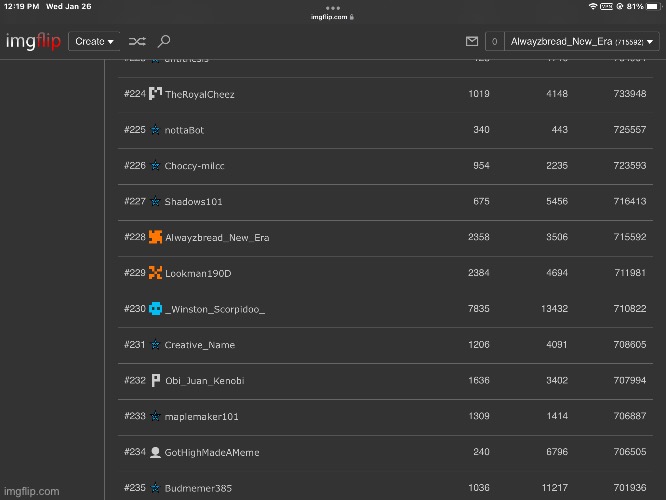
Task: Click the white flag icon beside Obi_Juan_Kenobi
Action: [156, 380]
